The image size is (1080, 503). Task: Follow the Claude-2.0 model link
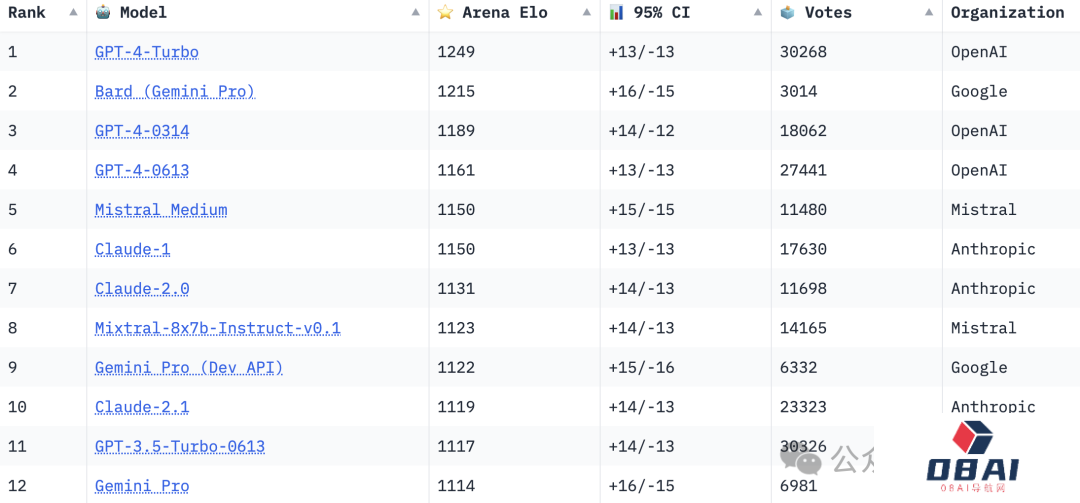(x=142, y=289)
